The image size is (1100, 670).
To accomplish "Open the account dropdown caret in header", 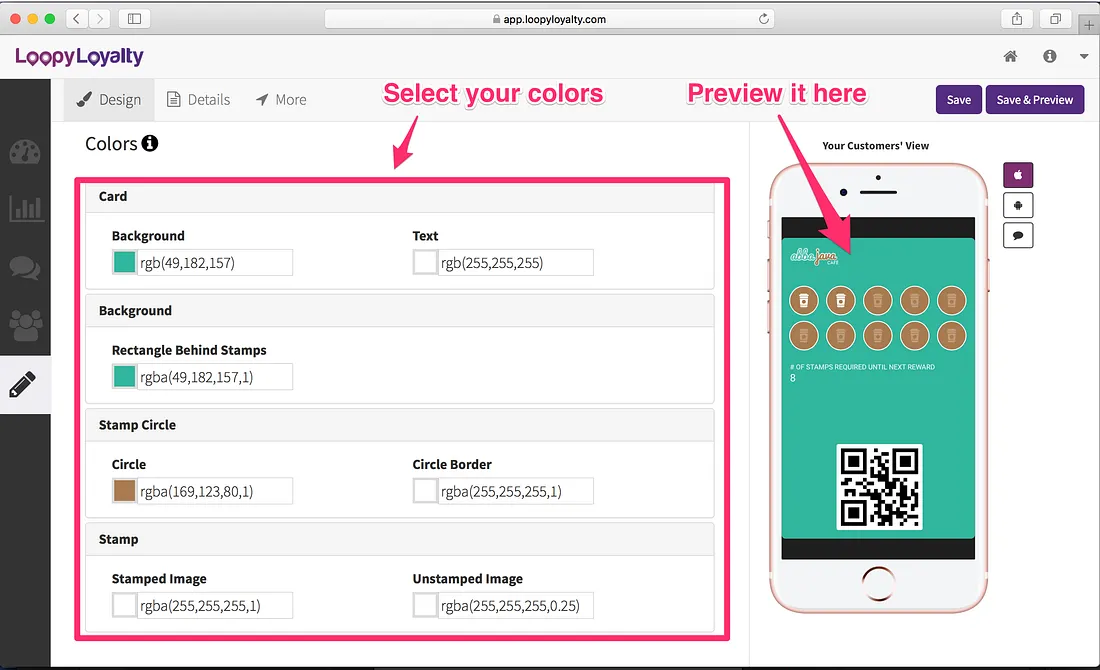I will pos(1084,57).
